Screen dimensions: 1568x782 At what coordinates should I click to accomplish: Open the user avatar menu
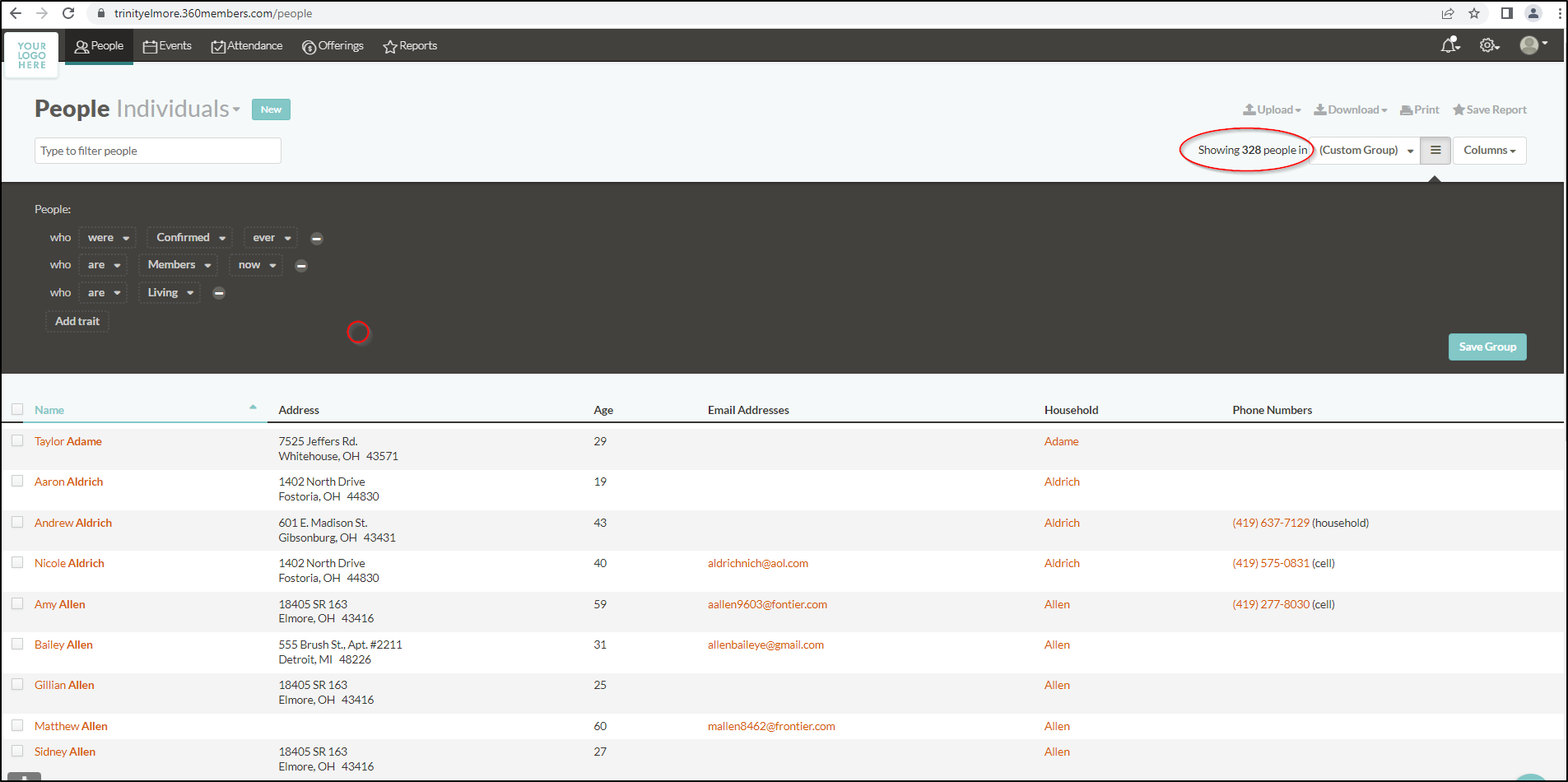[x=1533, y=44]
